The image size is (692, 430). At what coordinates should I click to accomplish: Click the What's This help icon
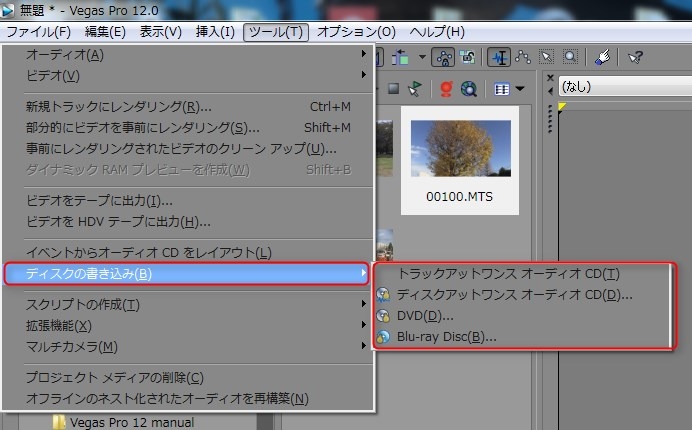click(x=636, y=57)
